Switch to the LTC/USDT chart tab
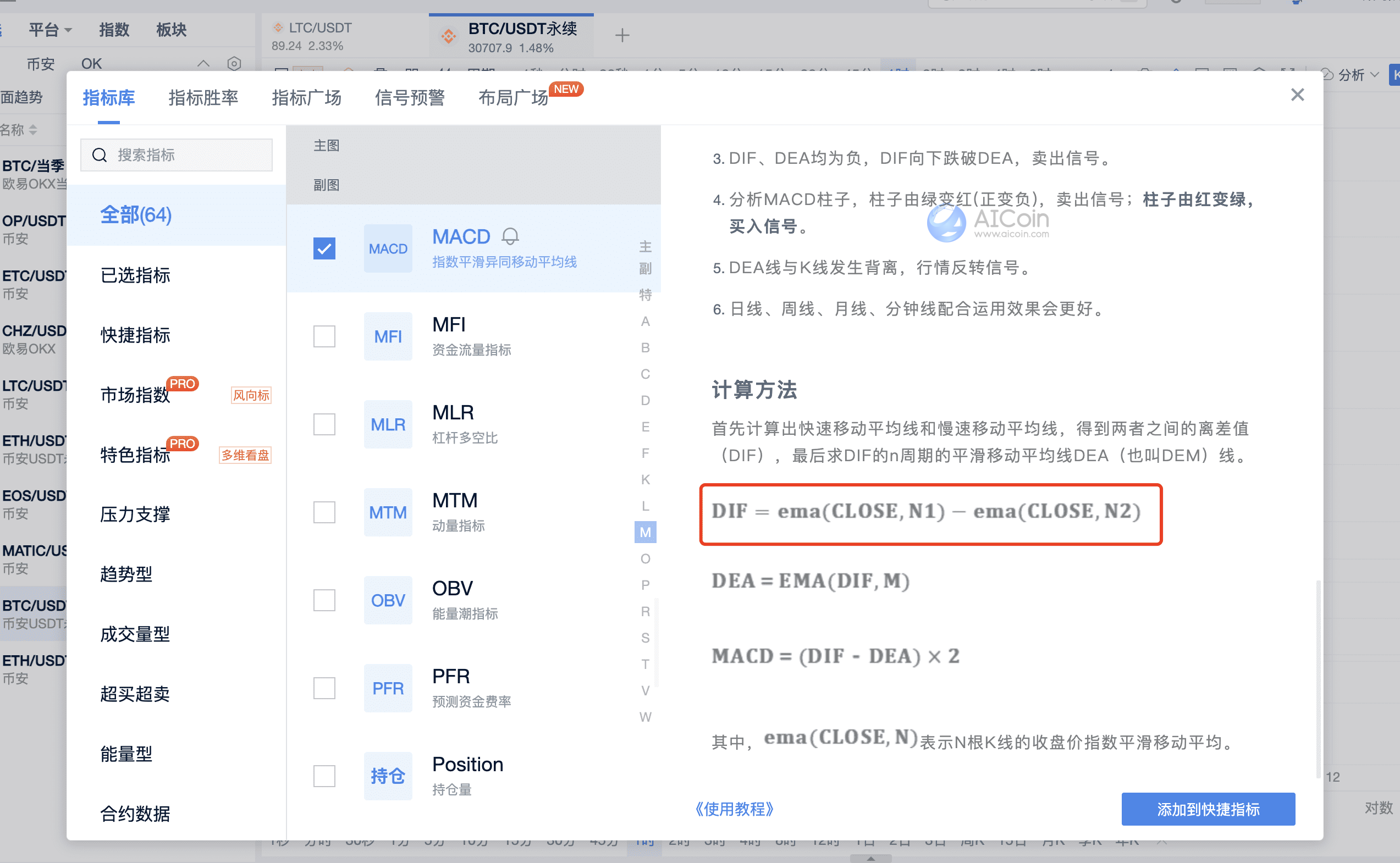 click(345, 36)
